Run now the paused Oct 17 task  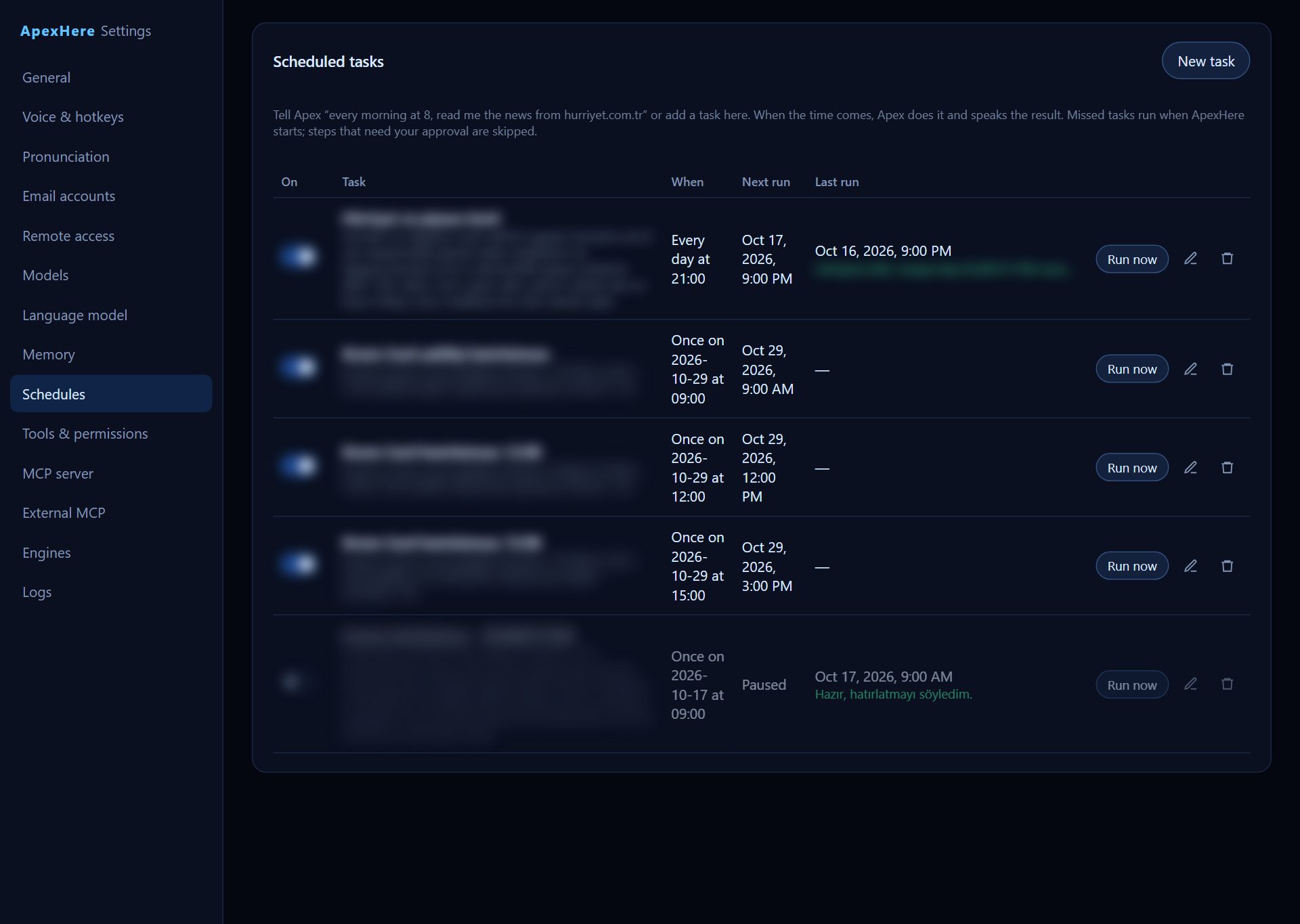(x=1131, y=685)
